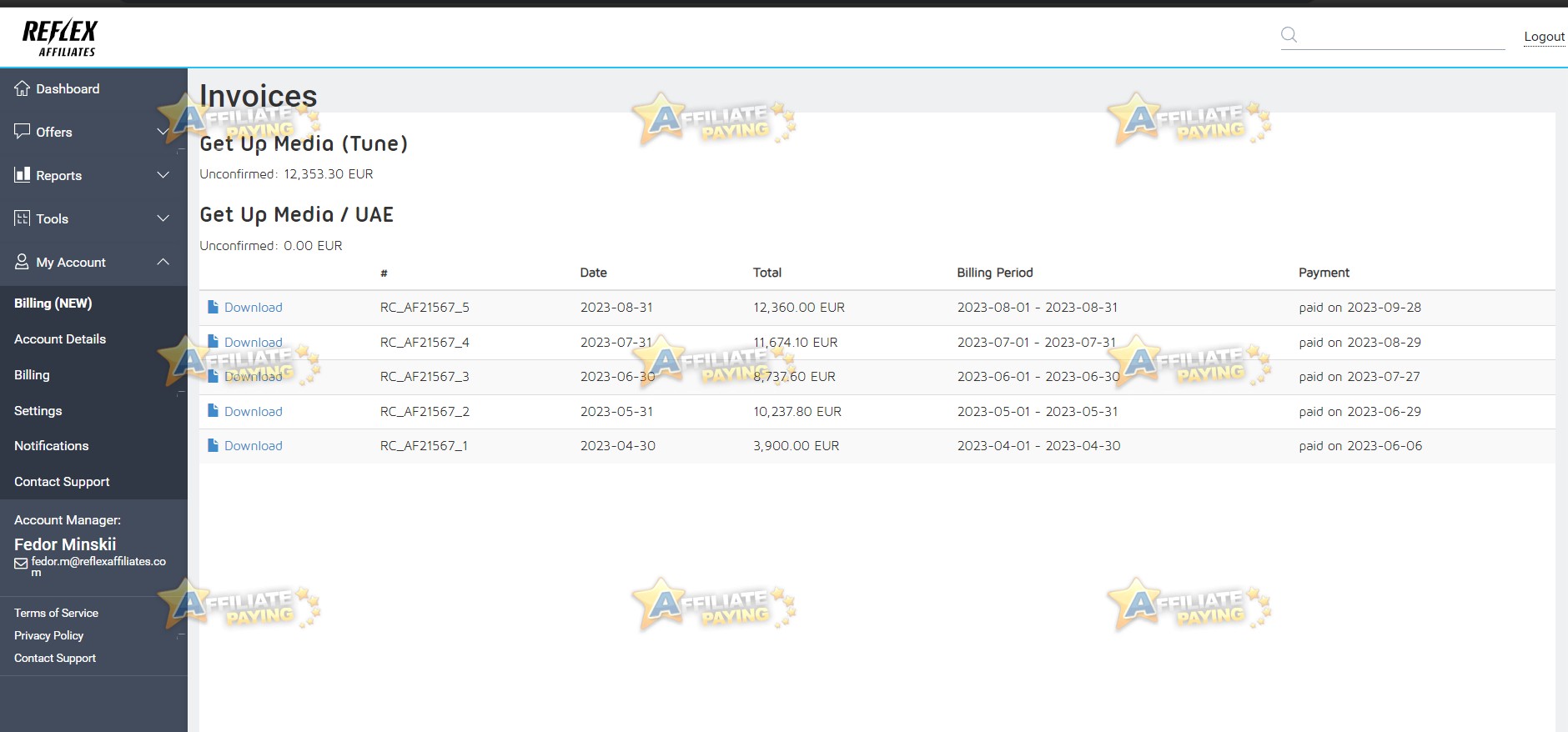Screen dimensions: 1568x732
Task: Click the # column header
Action: [x=384, y=273]
